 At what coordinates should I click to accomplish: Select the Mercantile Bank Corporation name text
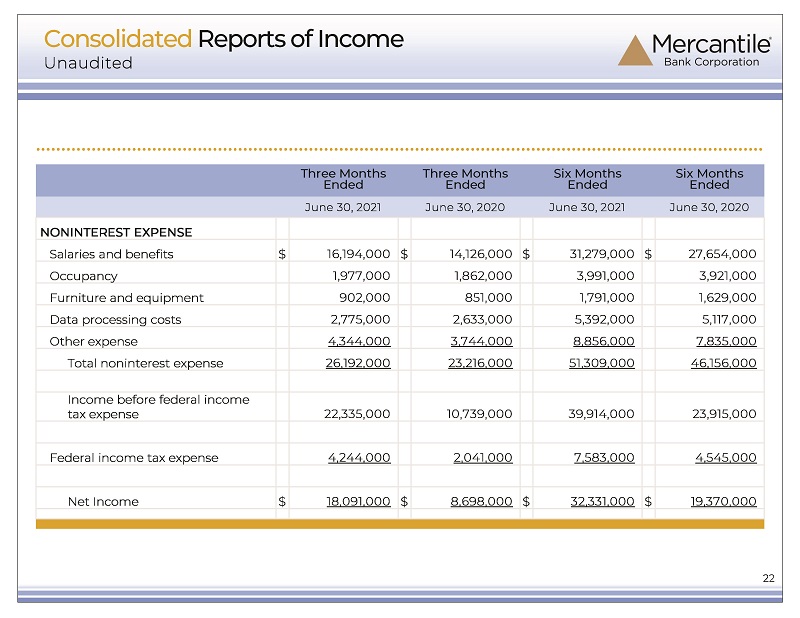pos(711,51)
